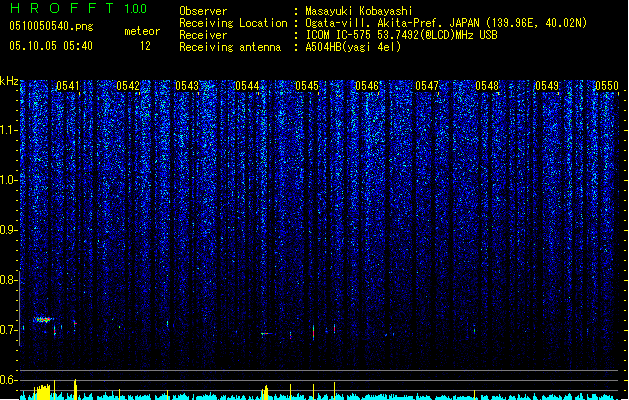
Task: Click observer name Masayuki Kobayashi
Action: point(359,11)
